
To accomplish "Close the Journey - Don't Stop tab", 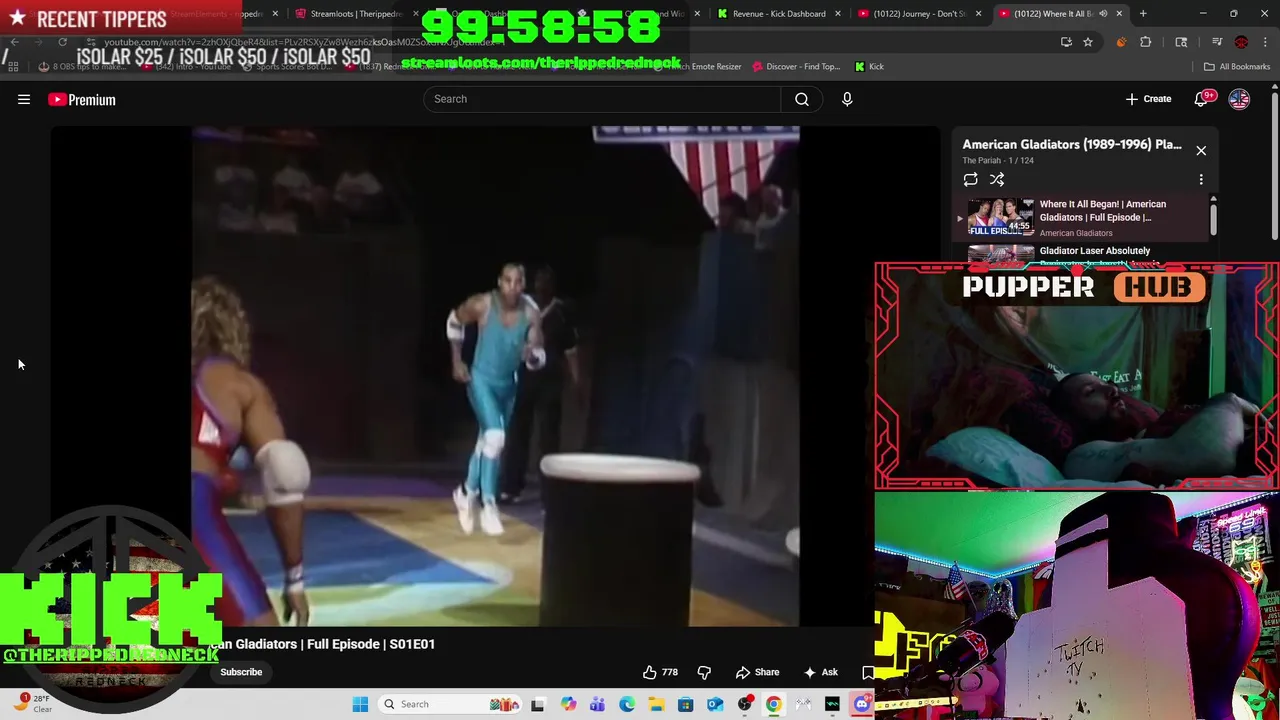I will [978, 14].
